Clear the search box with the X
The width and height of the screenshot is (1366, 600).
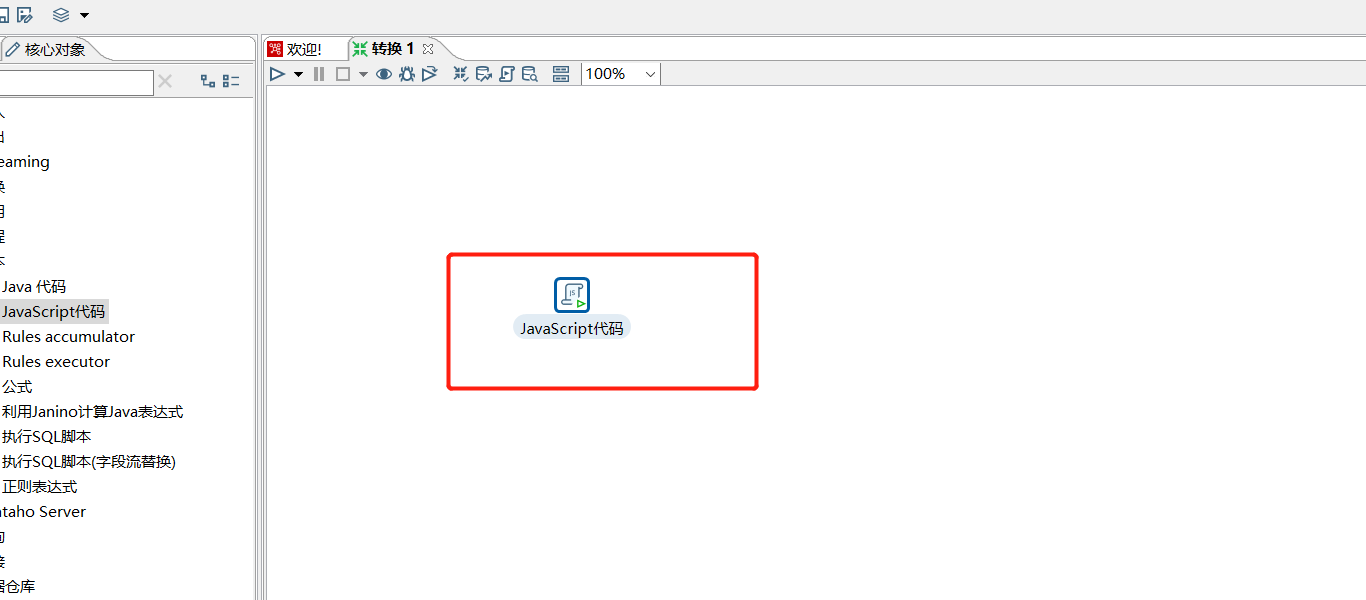click(165, 82)
